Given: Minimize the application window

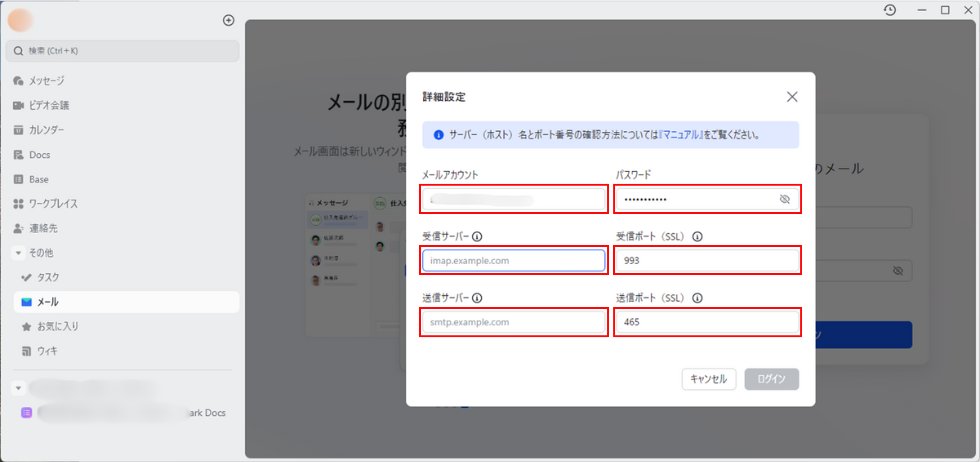Looking at the screenshot, I should click(921, 10).
